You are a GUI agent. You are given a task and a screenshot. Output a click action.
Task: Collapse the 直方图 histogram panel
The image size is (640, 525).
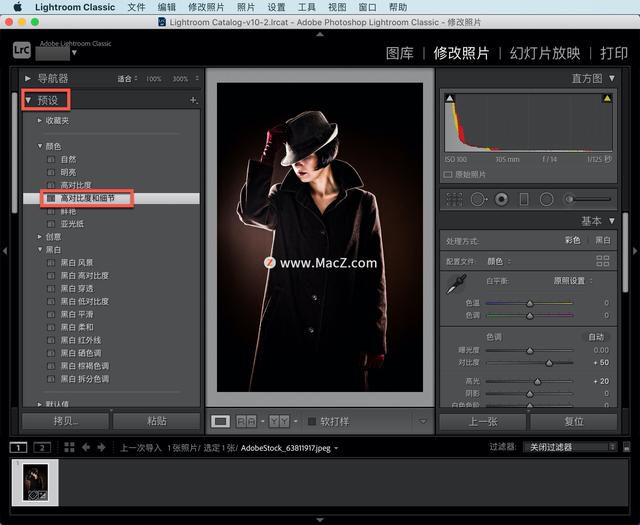click(x=611, y=78)
